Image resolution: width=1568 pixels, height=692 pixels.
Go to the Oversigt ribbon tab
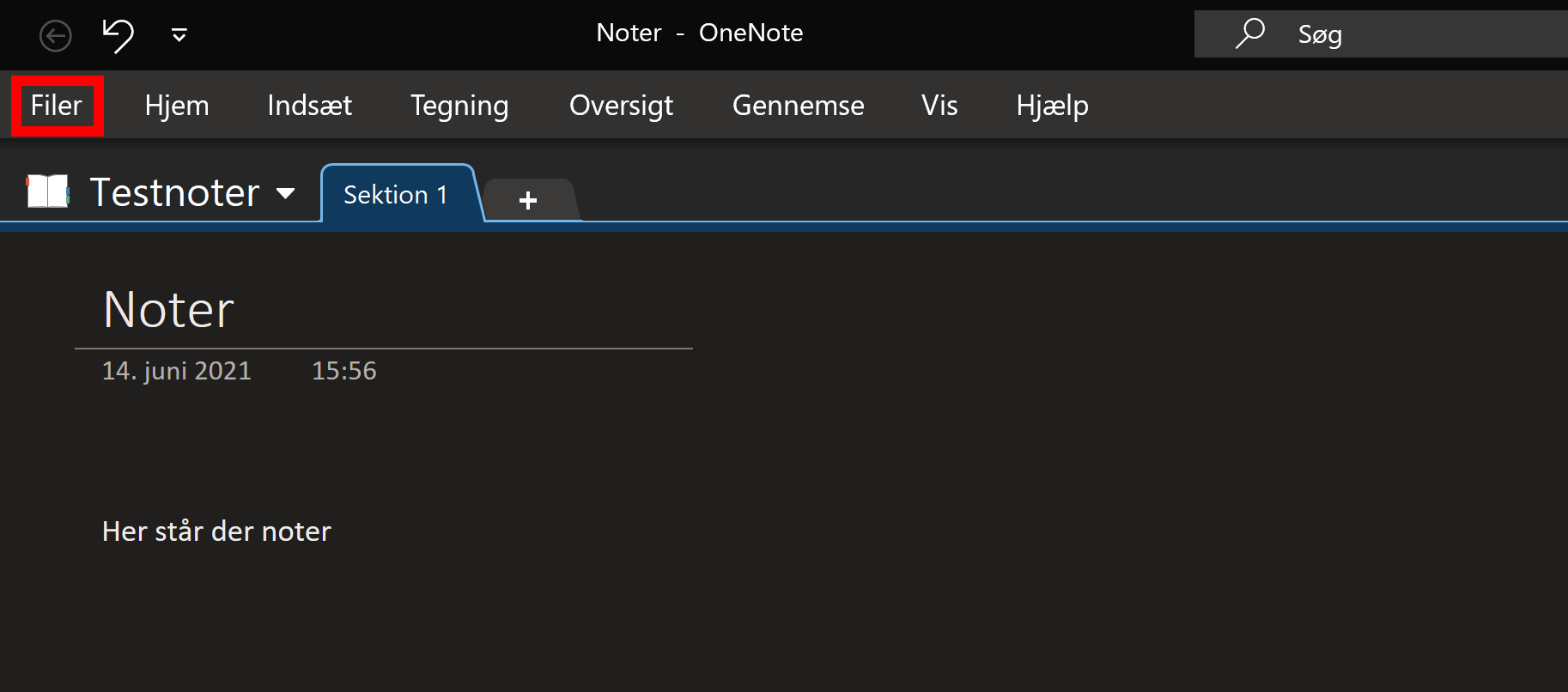[621, 106]
